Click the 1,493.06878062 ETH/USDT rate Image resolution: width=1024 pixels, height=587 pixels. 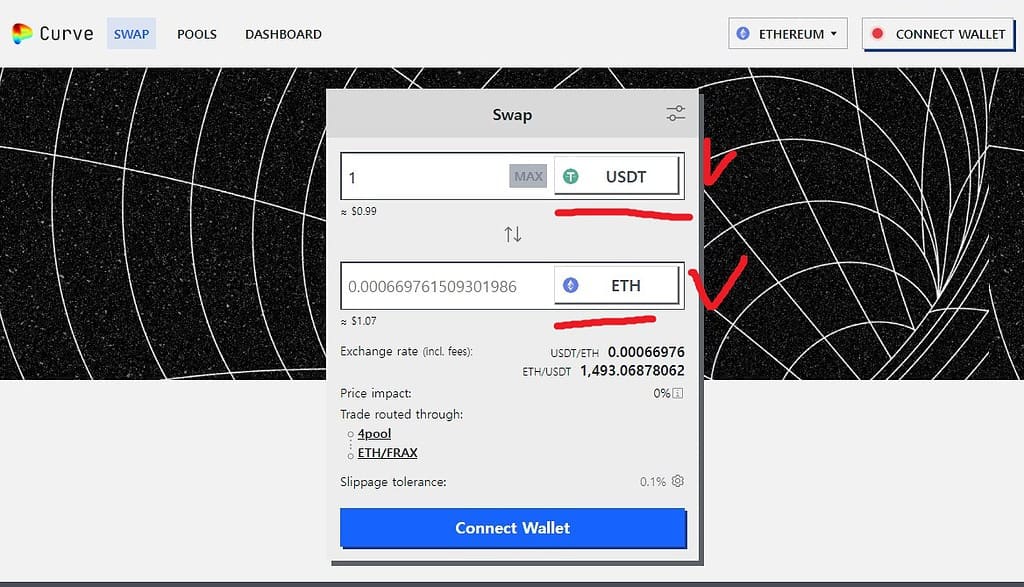[632, 371]
